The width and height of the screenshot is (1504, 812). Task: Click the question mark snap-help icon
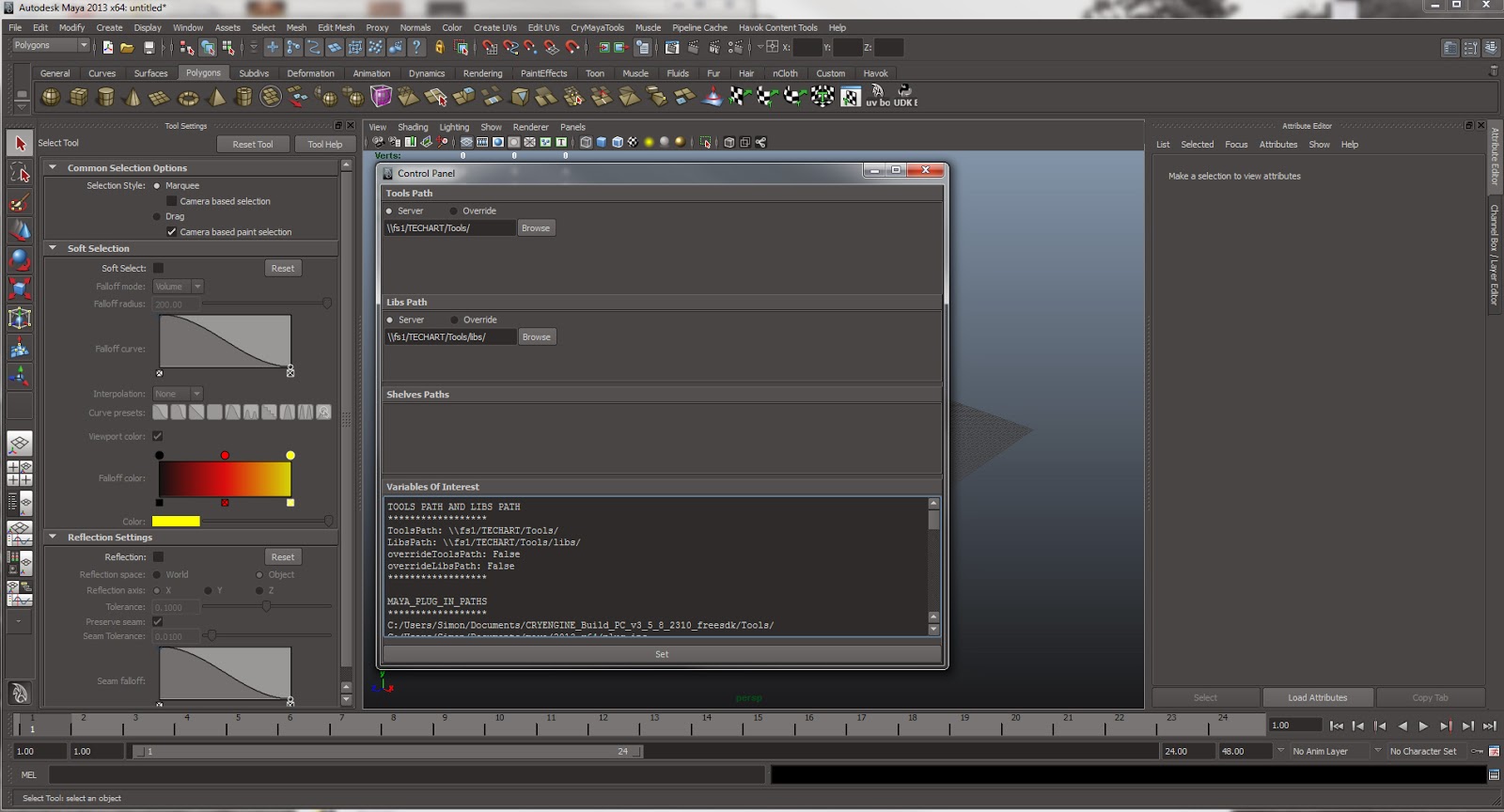pyautogui.click(x=416, y=47)
